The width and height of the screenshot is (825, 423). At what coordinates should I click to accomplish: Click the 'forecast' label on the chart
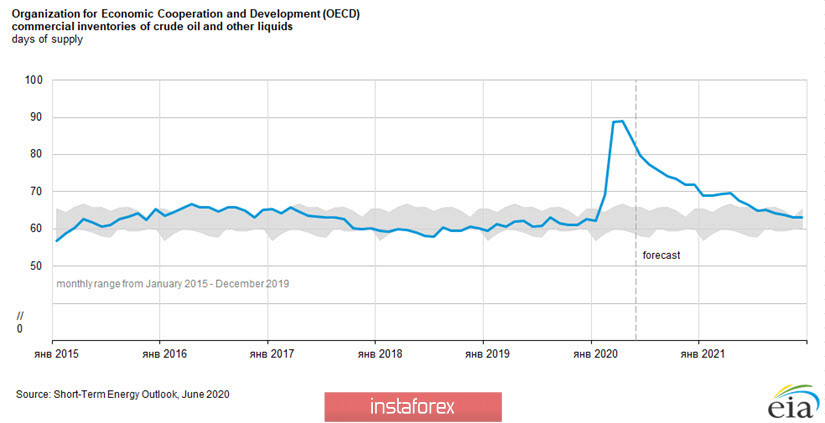pyautogui.click(x=661, y=255)
